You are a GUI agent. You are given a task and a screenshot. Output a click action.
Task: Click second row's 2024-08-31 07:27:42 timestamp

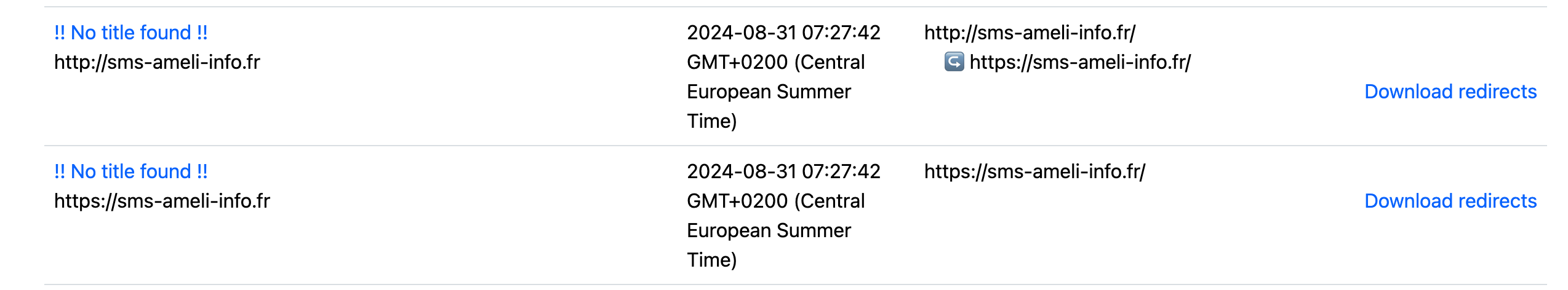[783, 171]
